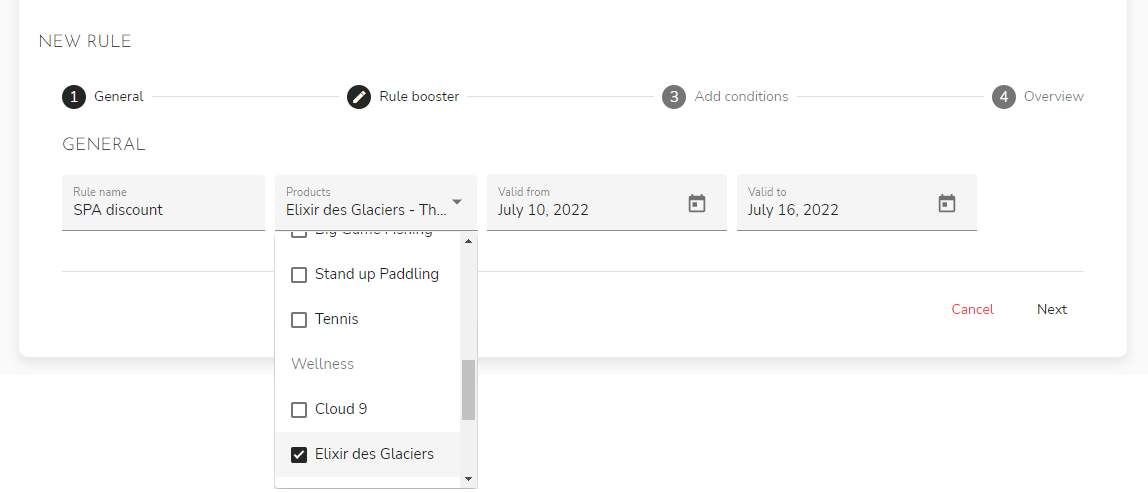Viewport: 1148px width, 493px height.
Task: Edit the Rule name text field
Action: 163,210
